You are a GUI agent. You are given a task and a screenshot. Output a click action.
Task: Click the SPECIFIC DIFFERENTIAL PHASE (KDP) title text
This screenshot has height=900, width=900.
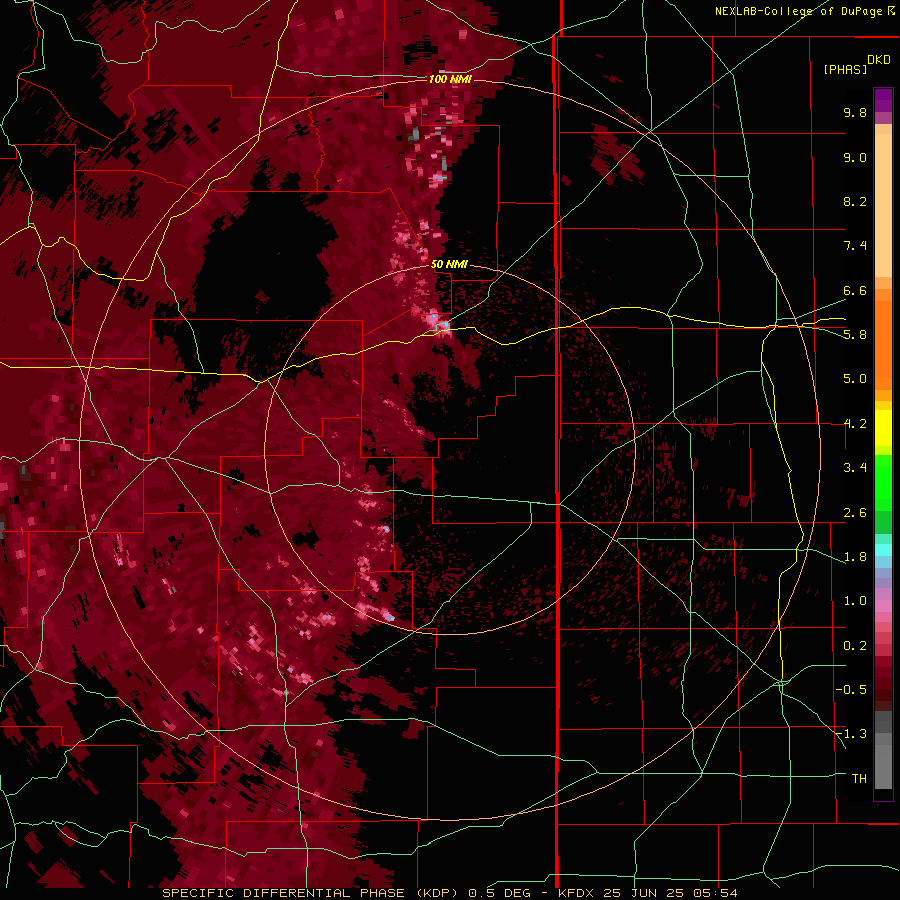pos(310,893)
